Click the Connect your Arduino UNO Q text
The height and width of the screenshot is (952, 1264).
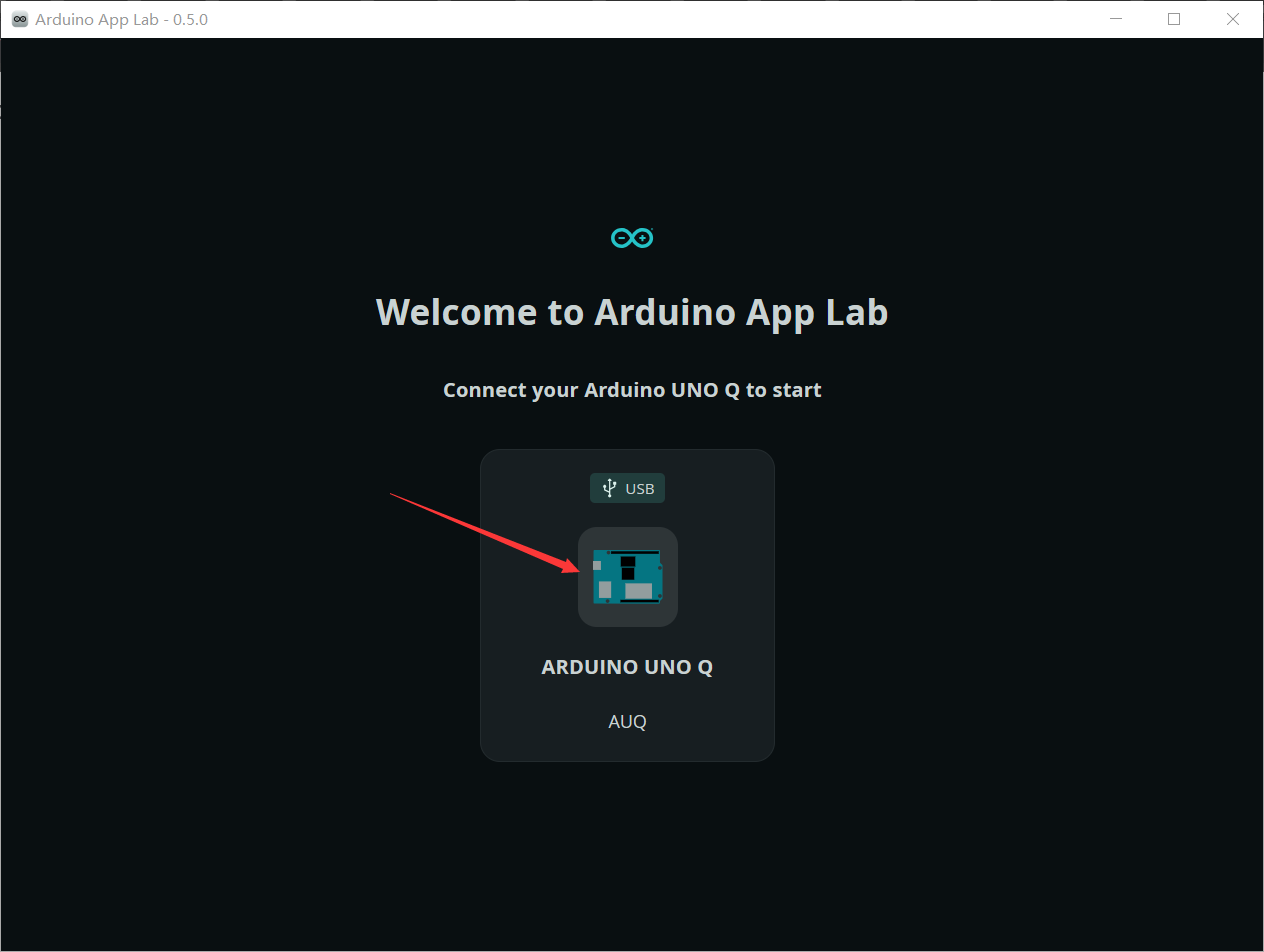click(x=632, y=390)
